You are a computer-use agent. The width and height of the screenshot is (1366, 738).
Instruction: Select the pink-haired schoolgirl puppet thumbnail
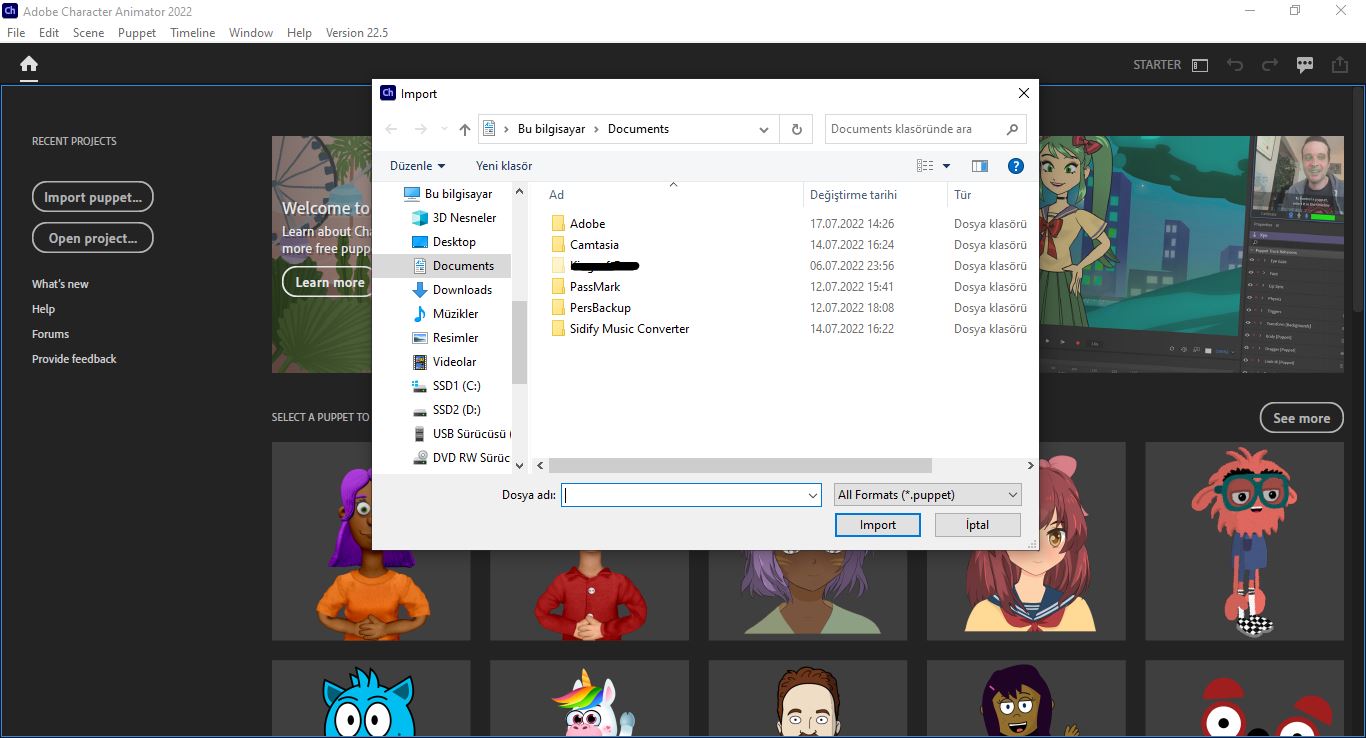point(1026,541)
